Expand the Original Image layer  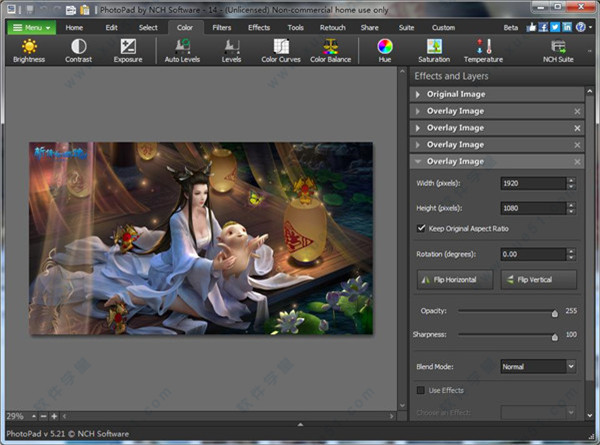click(x=417, y=94)
